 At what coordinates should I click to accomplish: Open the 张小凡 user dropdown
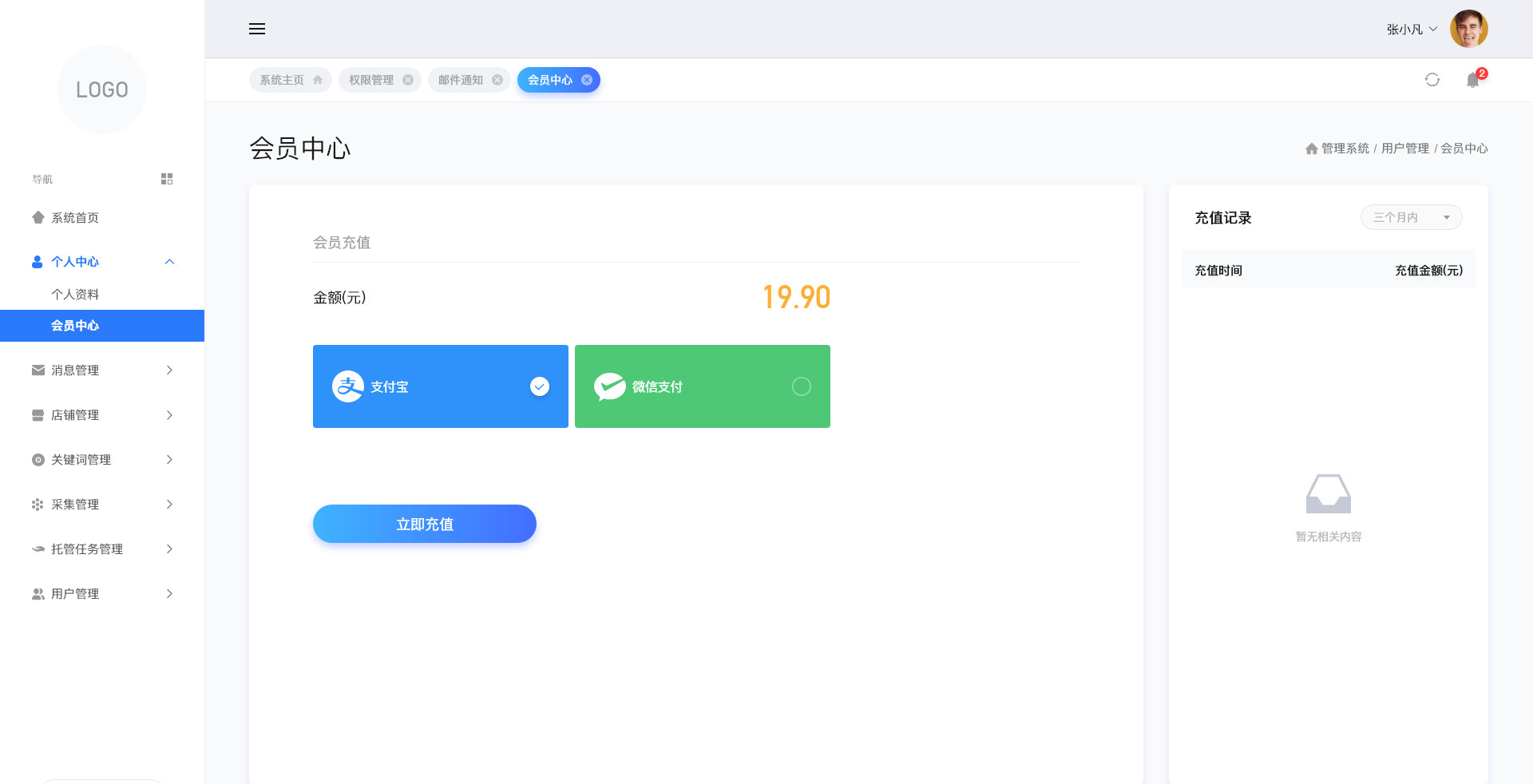pyautogui.click(x=1412, y=29)
